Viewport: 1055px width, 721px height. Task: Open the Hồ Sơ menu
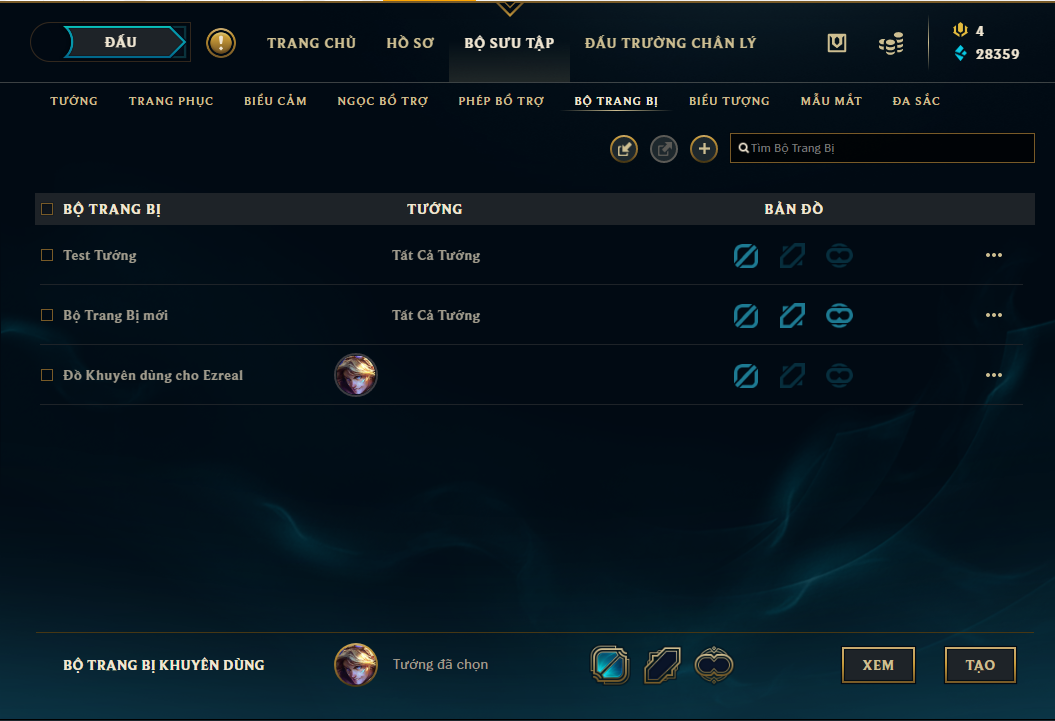click(x=410, y=43)
